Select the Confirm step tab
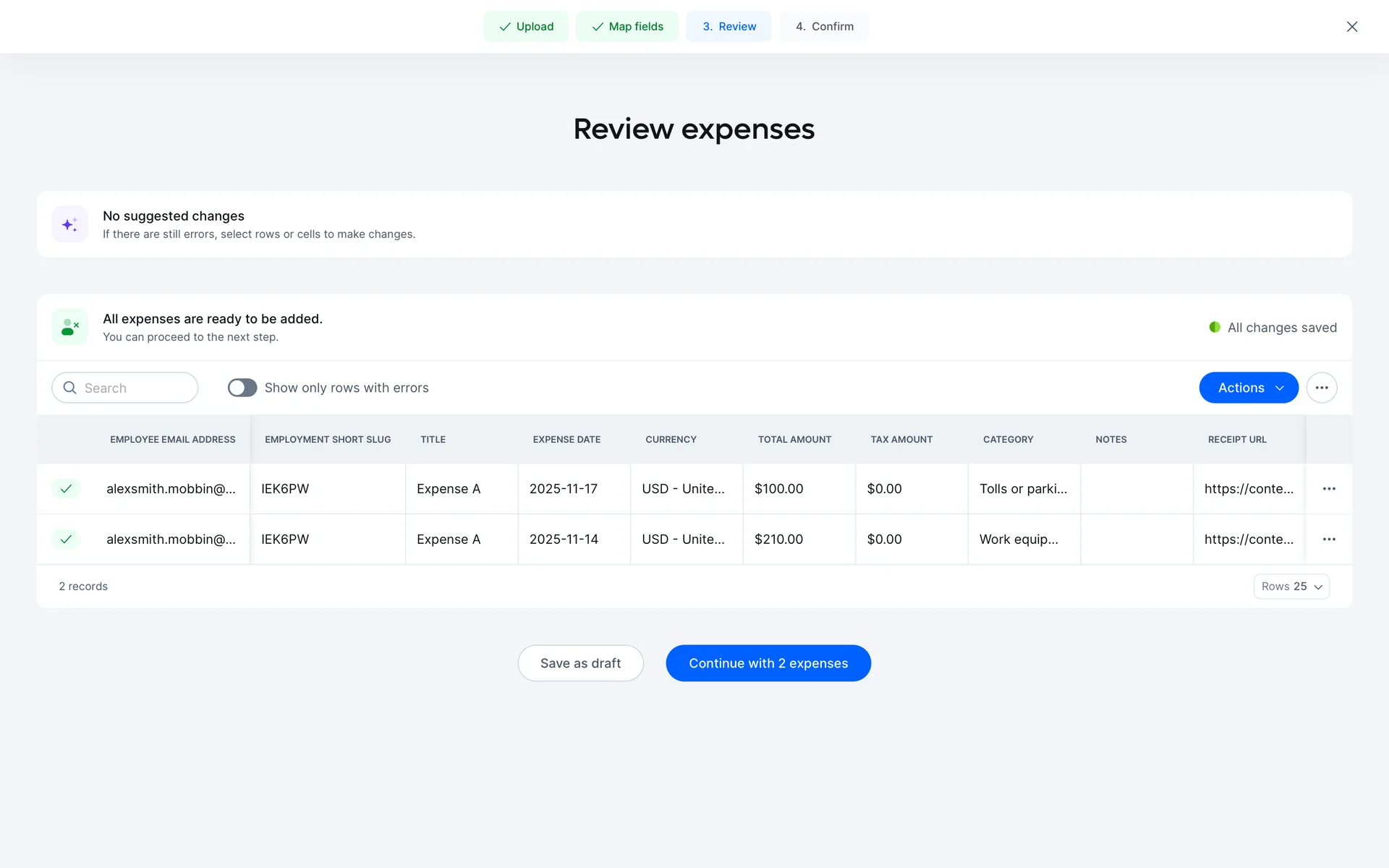1389x868 pixels. 824,27
